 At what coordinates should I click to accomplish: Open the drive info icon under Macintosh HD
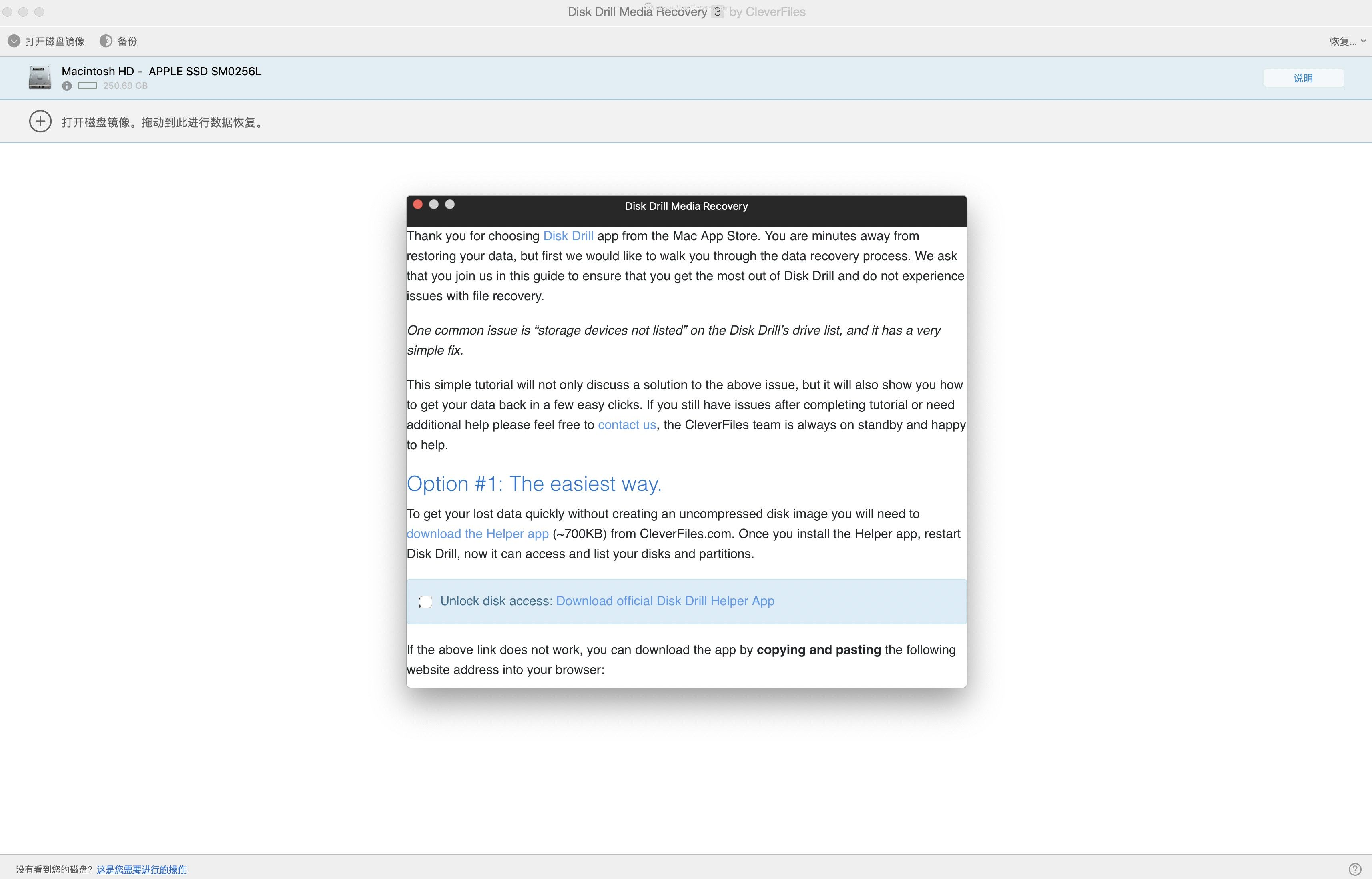67,86
